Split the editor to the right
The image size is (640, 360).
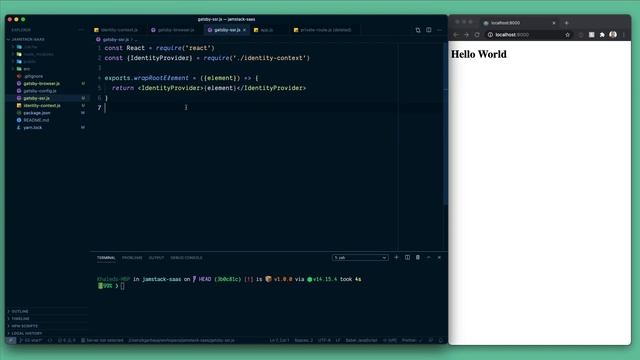429,30
